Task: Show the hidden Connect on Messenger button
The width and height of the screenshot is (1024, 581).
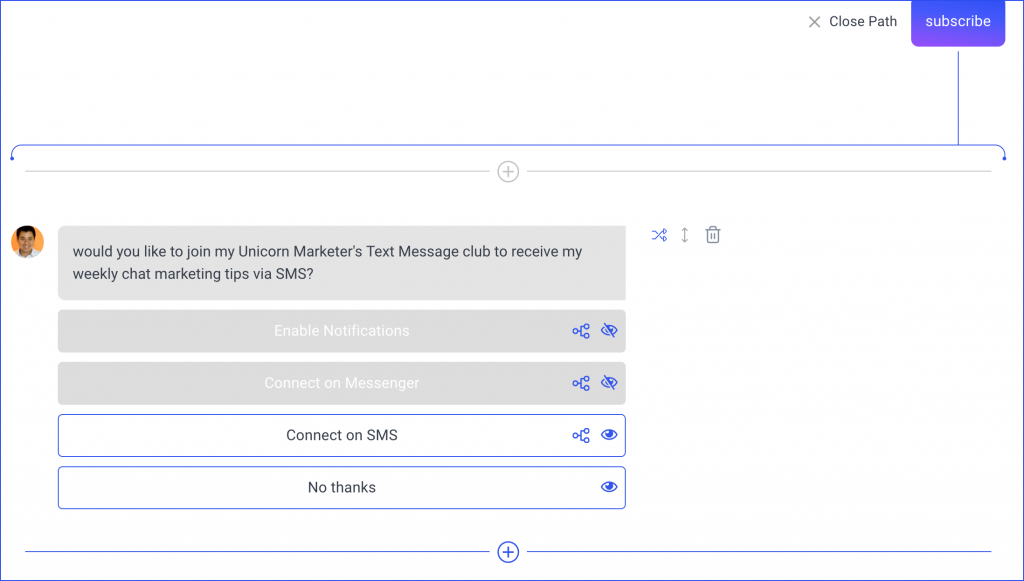Action: pyautogui.click(x=609, y=383)
